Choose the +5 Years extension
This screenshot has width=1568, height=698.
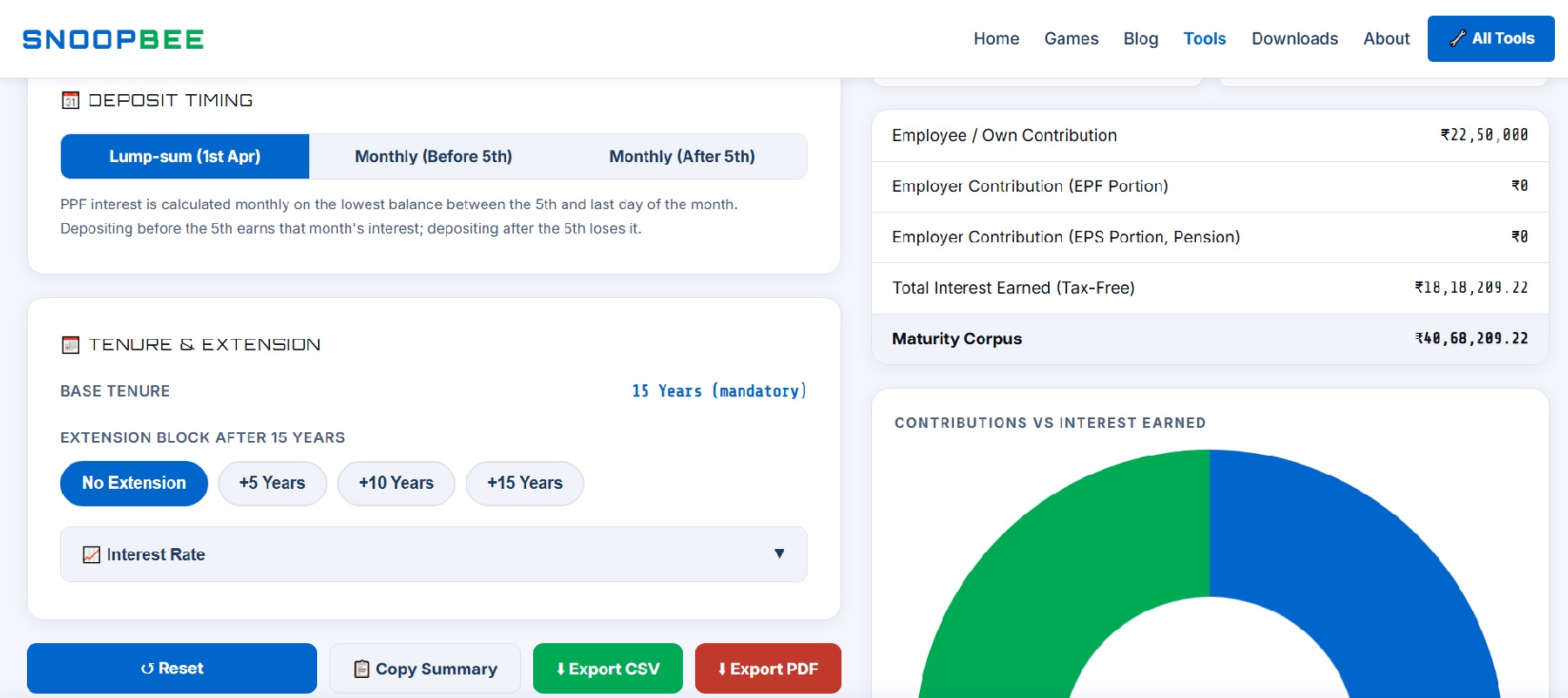(x=273, y=484)
